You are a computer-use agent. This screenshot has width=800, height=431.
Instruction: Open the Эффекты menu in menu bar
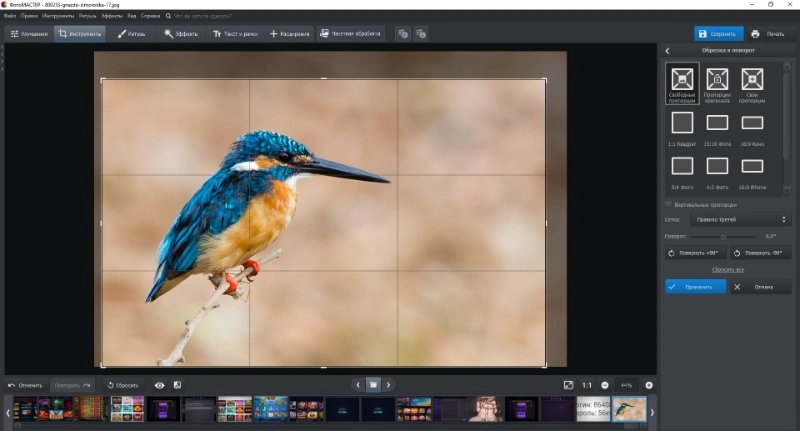(x=112, y=16)
